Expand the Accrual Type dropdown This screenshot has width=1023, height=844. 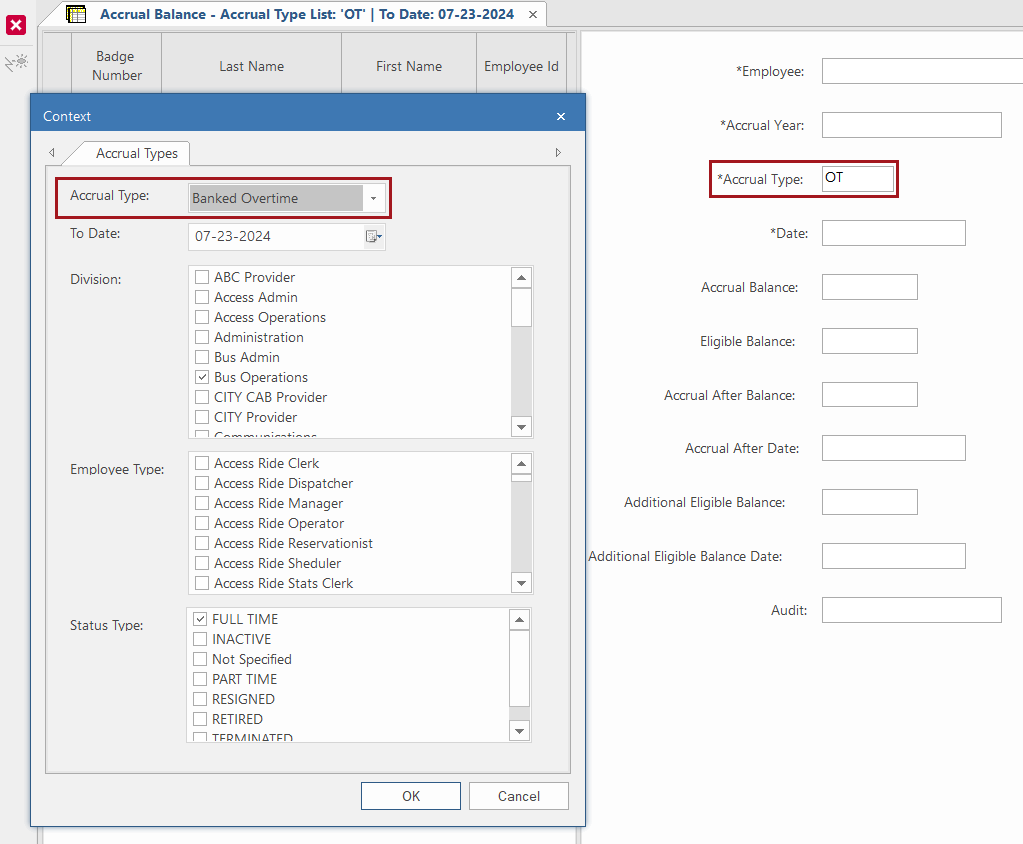click(x=373, y=199)
